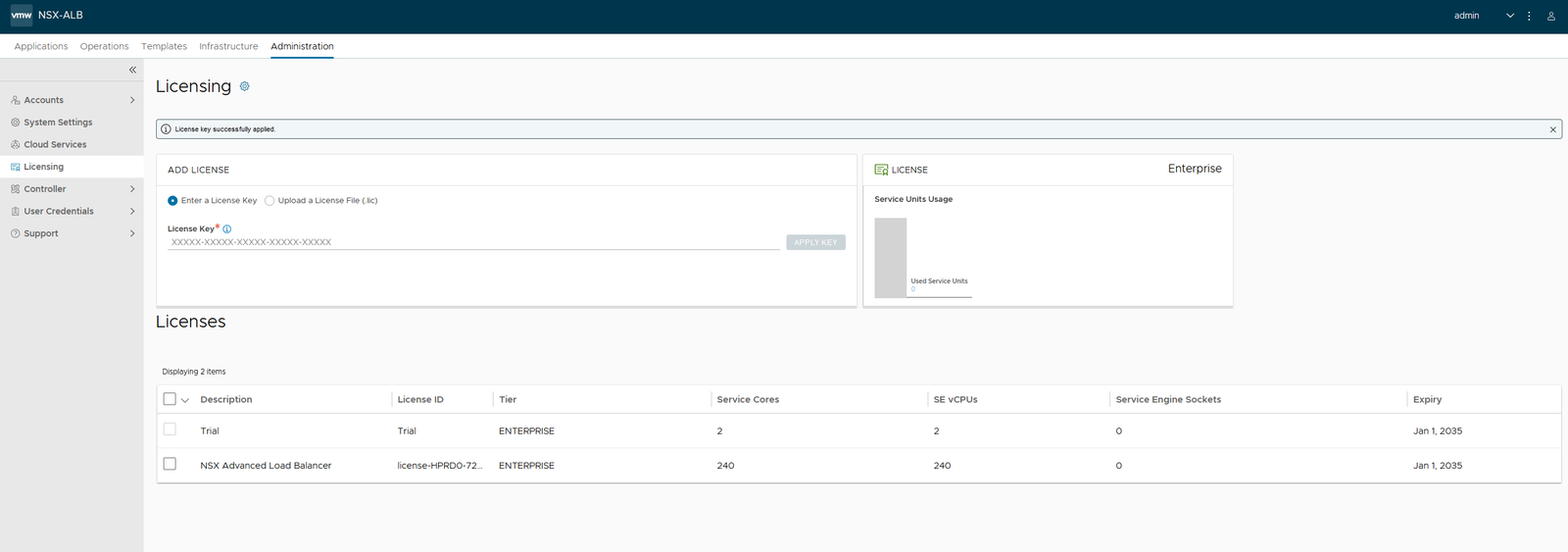1568x552 pixels.
Task: Select Upload a License File radio
Action: coord(269,200)
